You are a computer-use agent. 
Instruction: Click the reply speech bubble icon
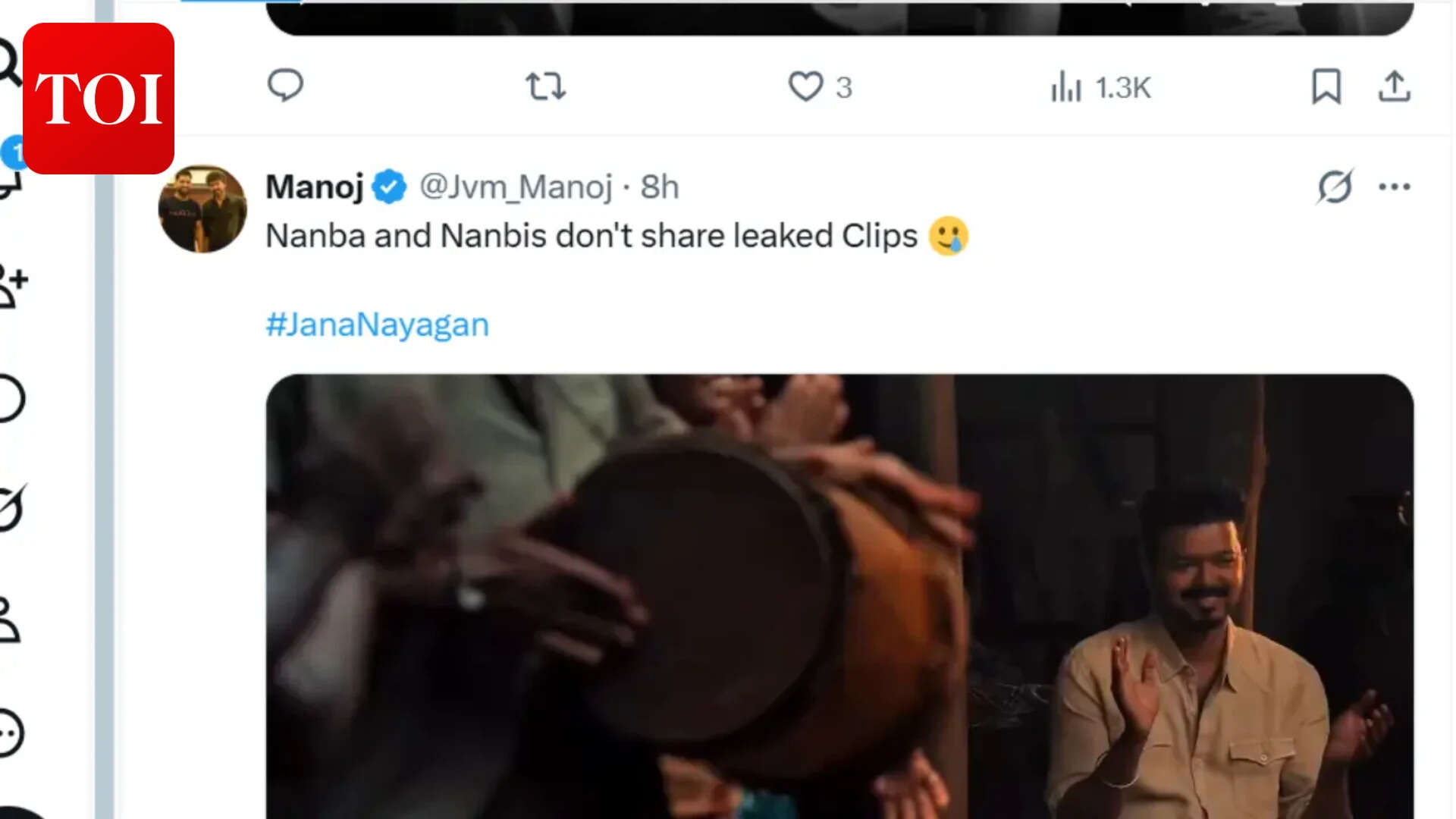pyautogui.click(x=285, y=86)
